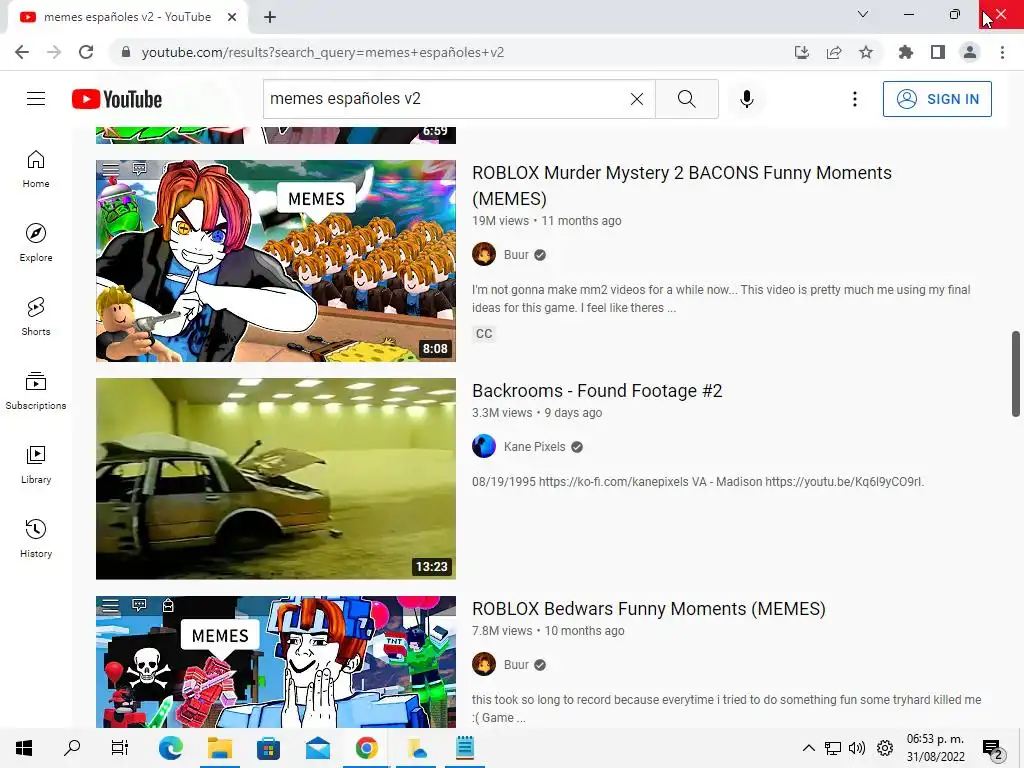The width and height of the screenshot is (1024, 768).
Task: Go to Home in the sidebar
Action: [36, 169]
